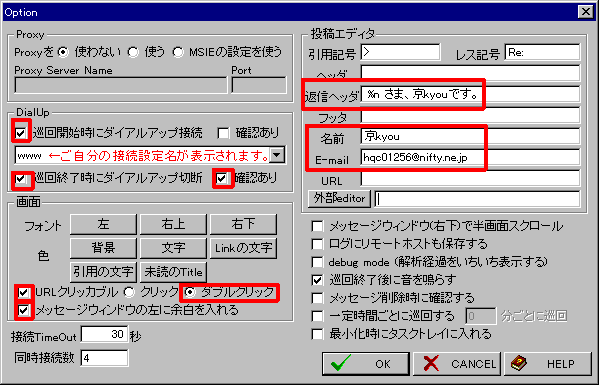Click the 名前 input field

click(470, 136)
